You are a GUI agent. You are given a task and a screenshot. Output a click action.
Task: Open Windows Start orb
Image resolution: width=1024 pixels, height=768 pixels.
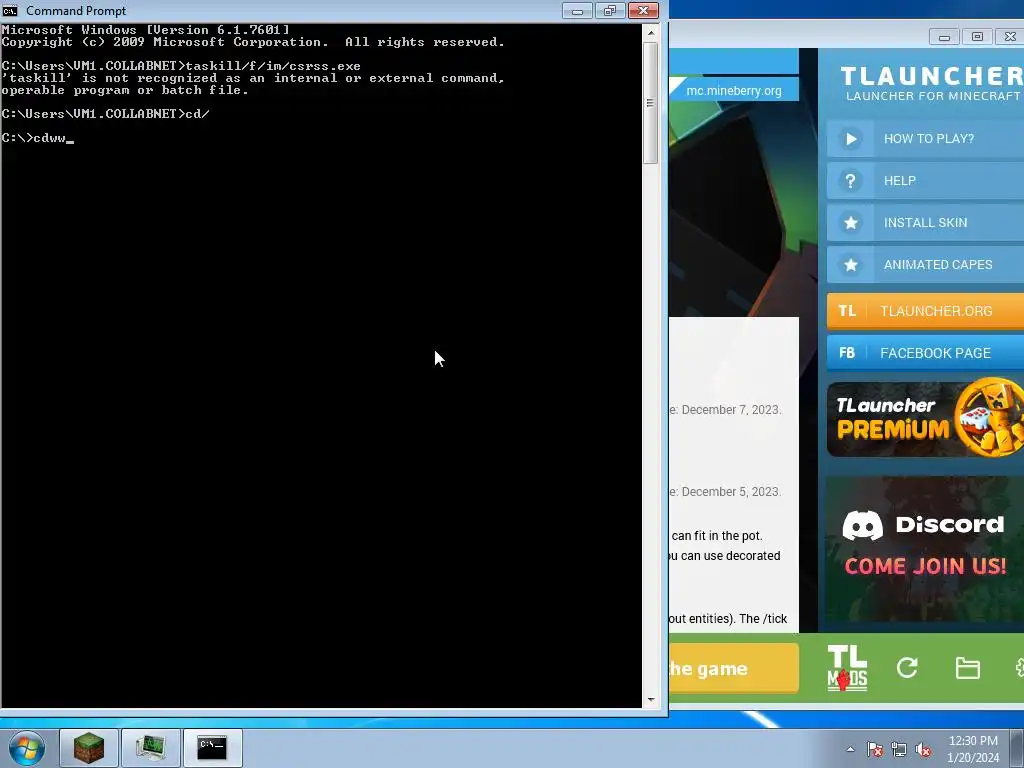[27, 748]
